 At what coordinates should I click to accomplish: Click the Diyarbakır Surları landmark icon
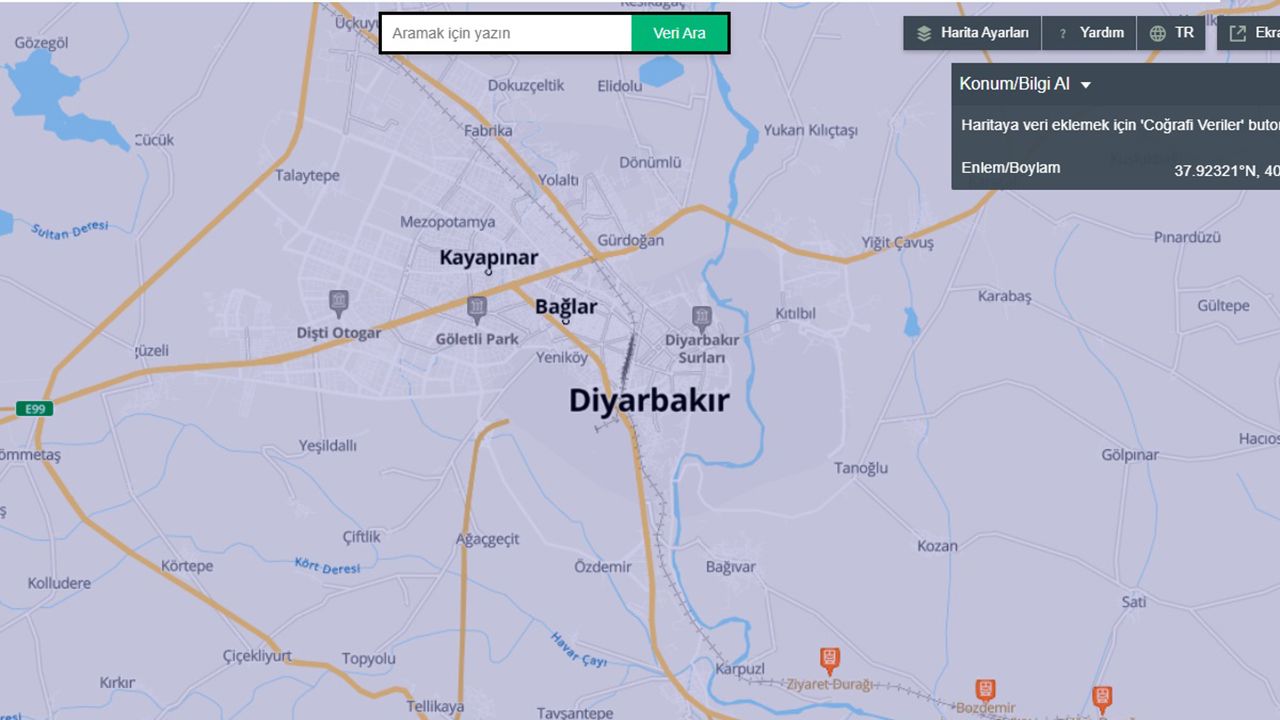702,318
